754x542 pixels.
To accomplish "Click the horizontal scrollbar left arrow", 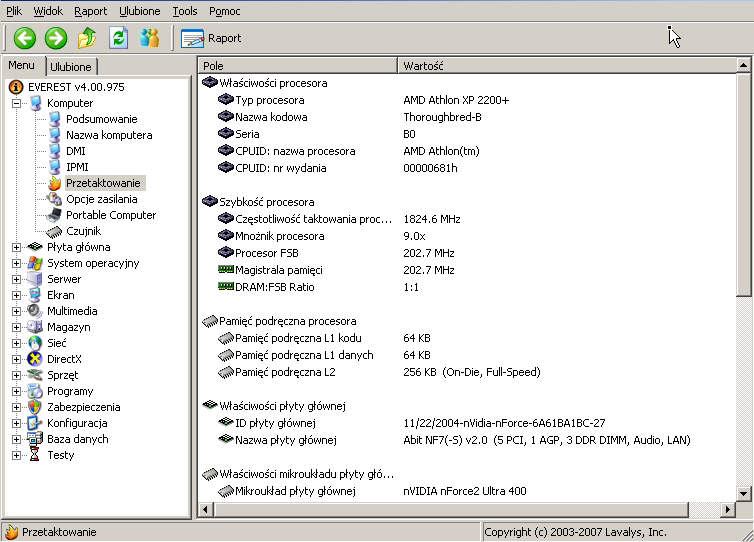I will click(x=206, y=509).
